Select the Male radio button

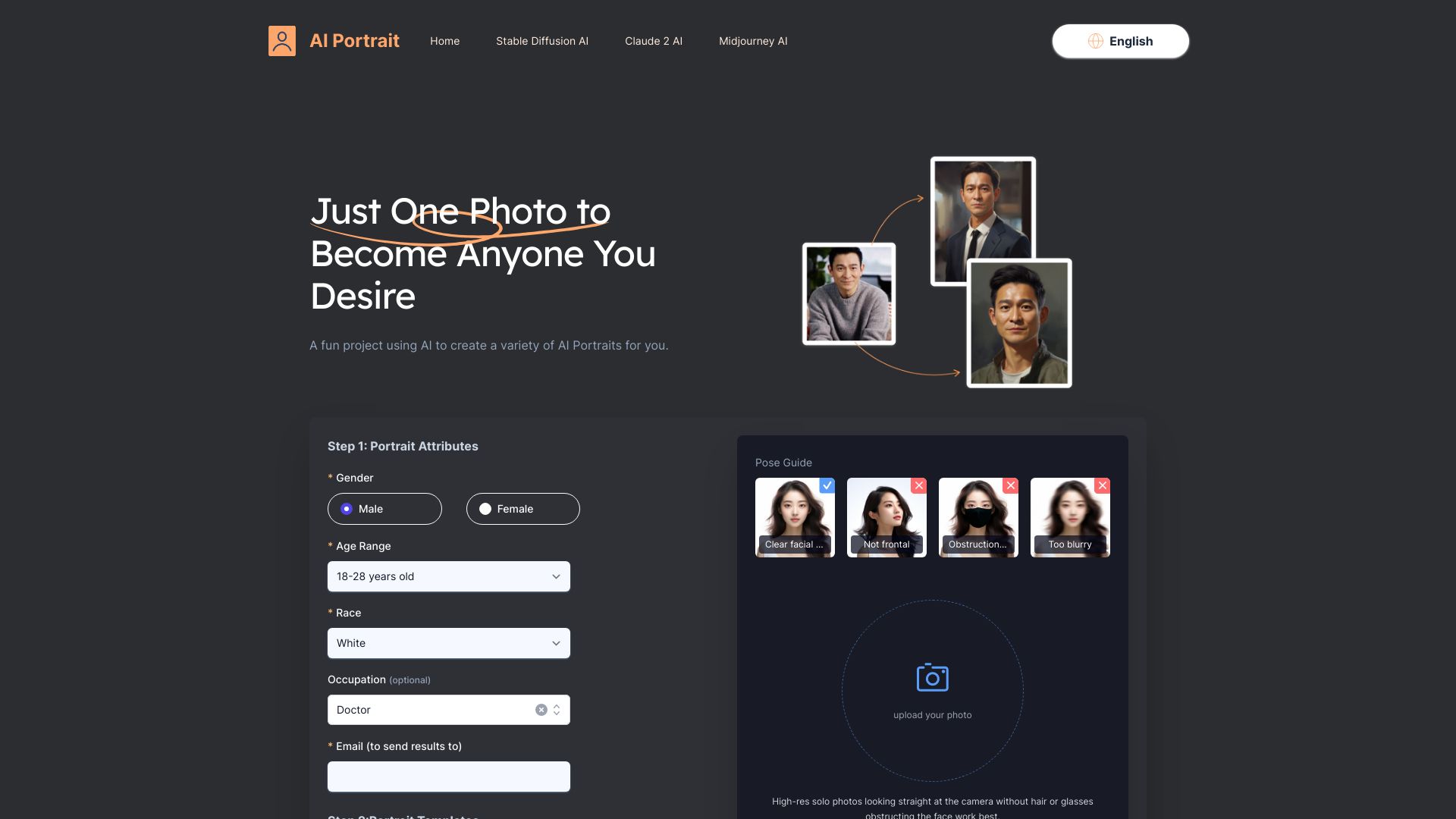tap(347, 509)
